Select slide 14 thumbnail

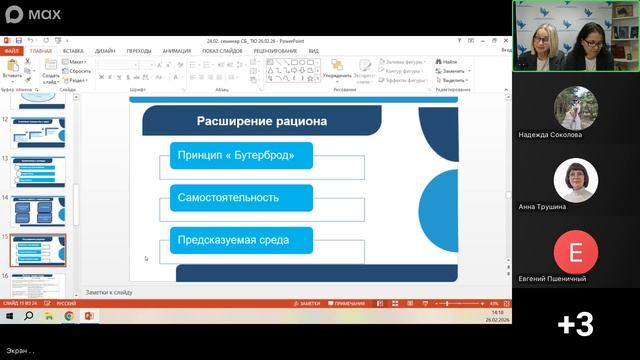(38, 211)
